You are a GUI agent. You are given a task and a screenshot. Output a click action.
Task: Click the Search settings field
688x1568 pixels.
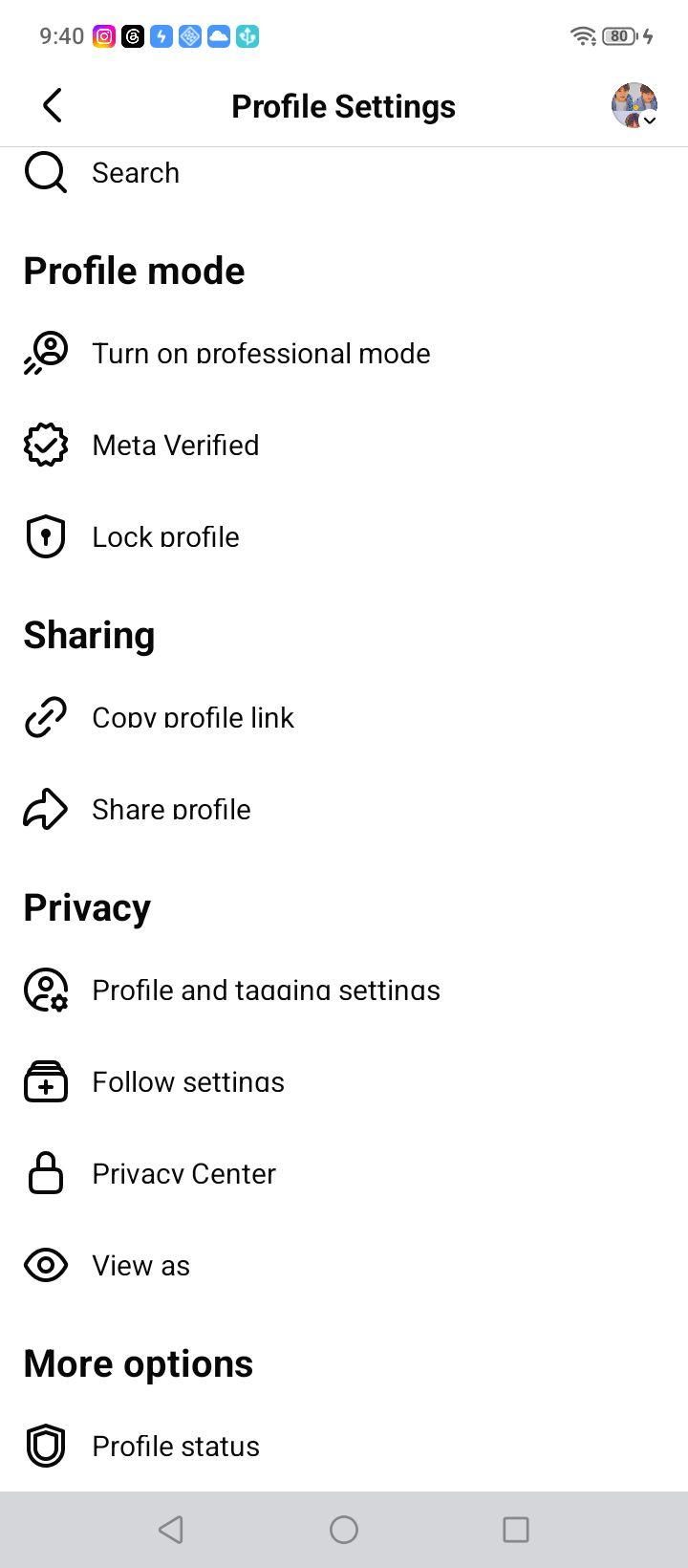pos(344,173)
